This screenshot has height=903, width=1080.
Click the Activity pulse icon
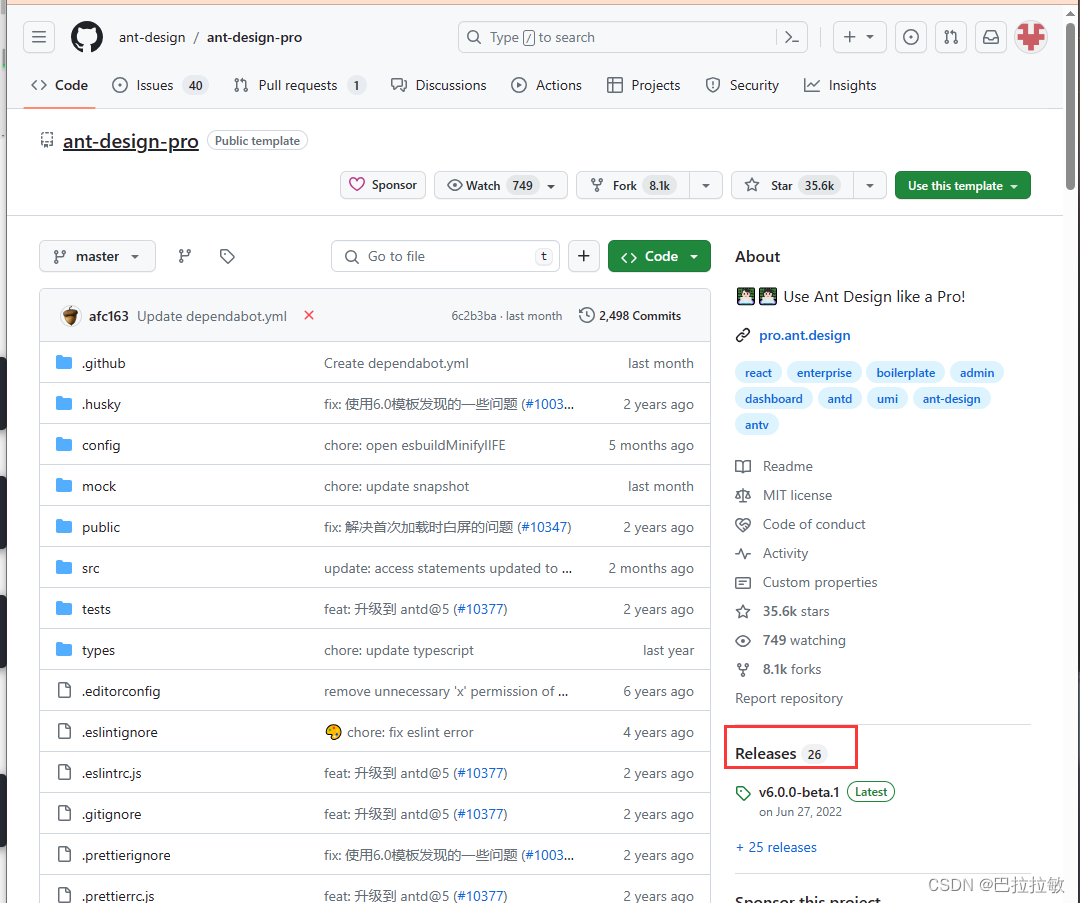[742, 553]
